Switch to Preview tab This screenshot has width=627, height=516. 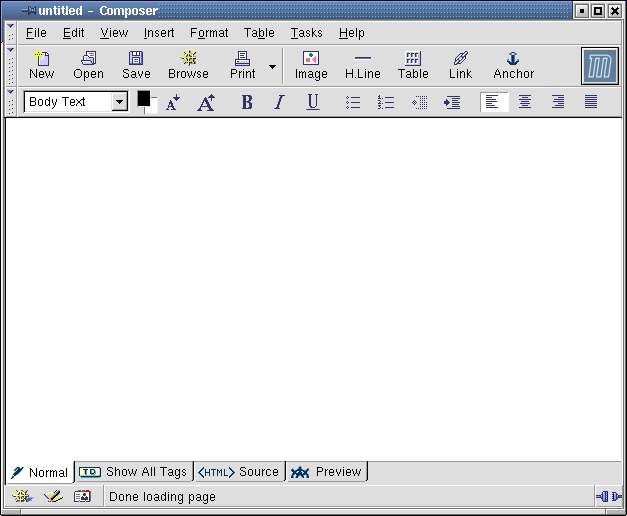click(327, 472)
